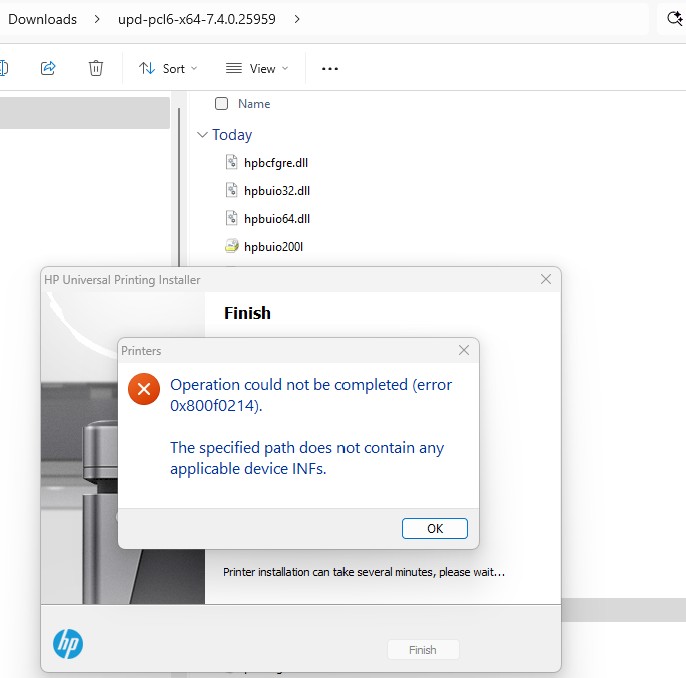Close the Printers error dialog
The image size is (686, 678).
tap(464, 350)
